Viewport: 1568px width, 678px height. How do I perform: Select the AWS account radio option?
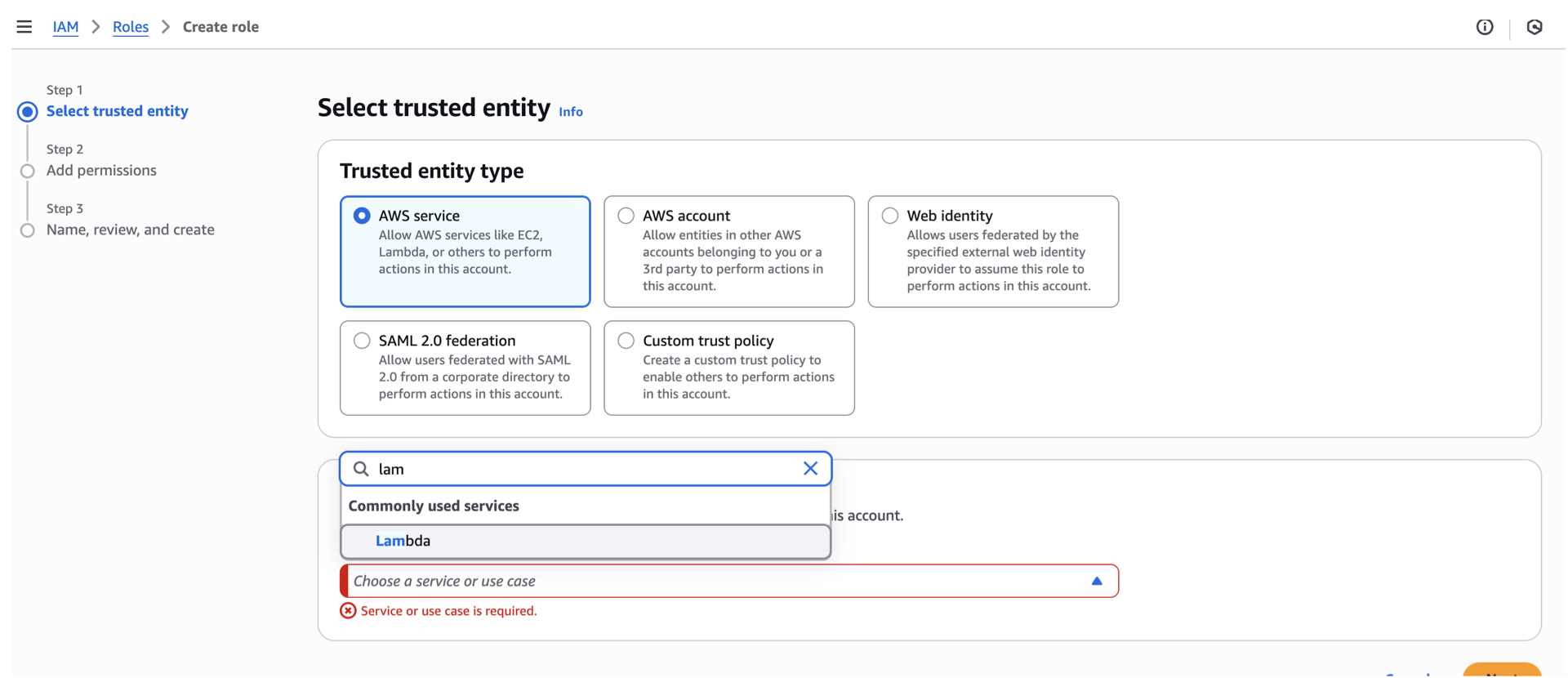(x=626, y=216)
